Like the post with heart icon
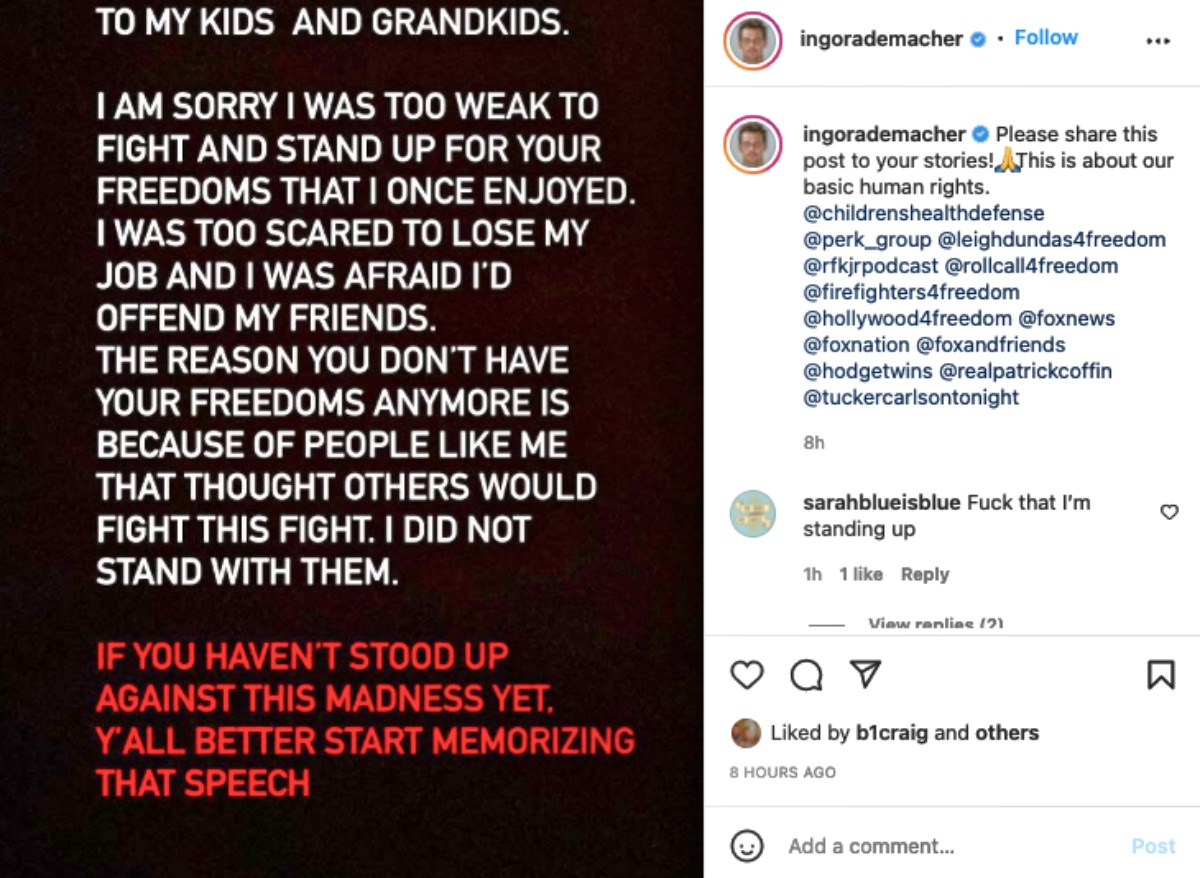 [x=747, y=676]
